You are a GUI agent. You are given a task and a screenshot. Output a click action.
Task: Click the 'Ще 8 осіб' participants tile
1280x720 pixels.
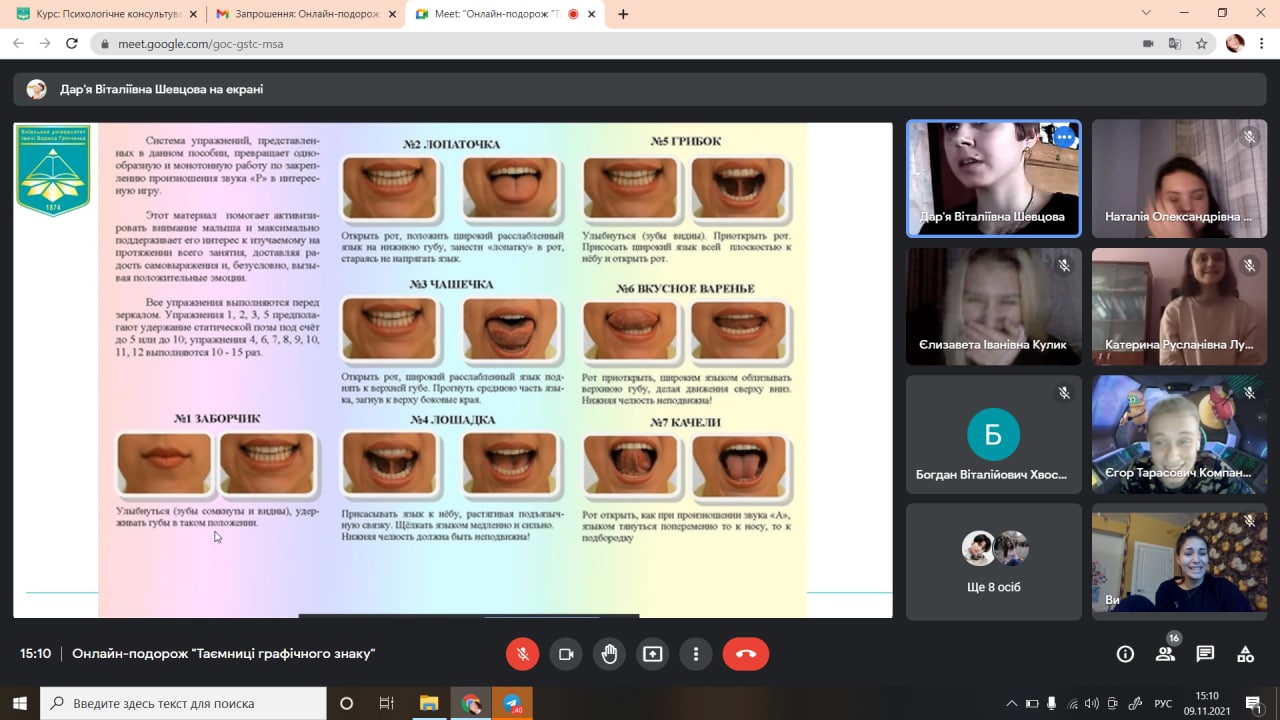point(994,561)
